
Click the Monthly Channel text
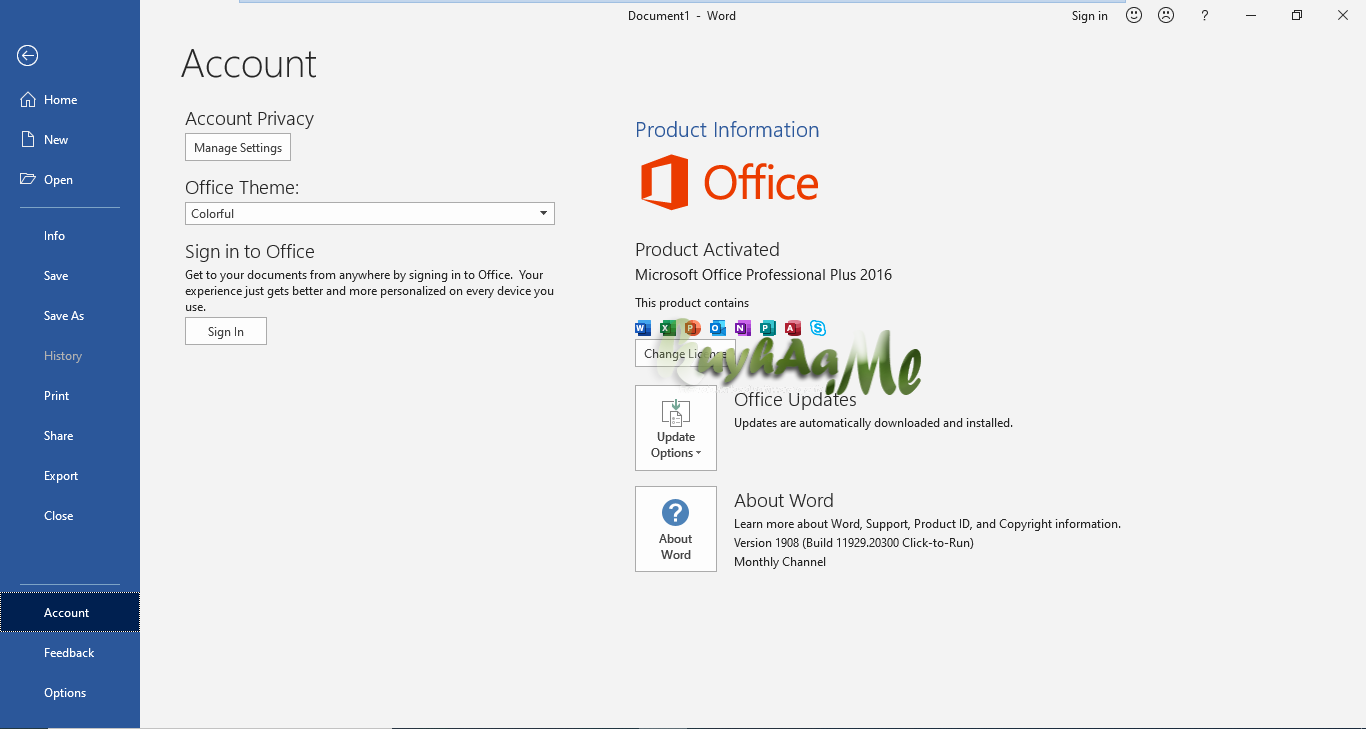click(x=780, y=562)
